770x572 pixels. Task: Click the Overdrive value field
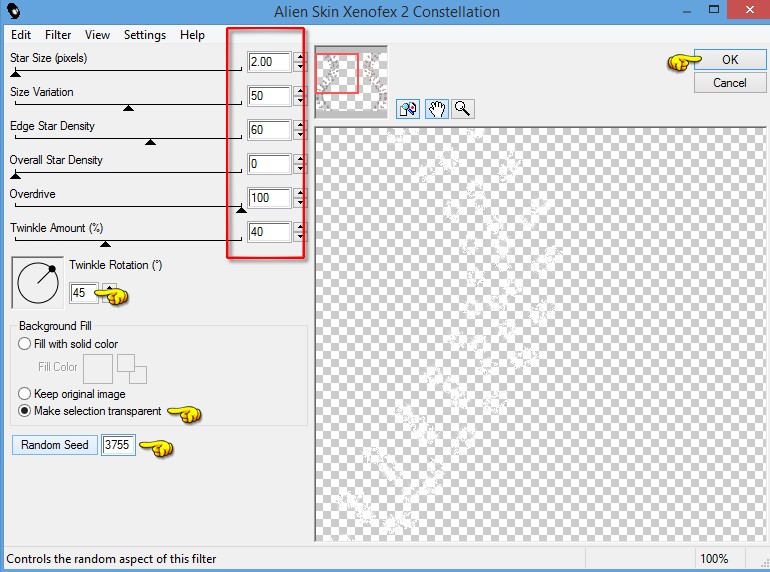coord(269,198)
